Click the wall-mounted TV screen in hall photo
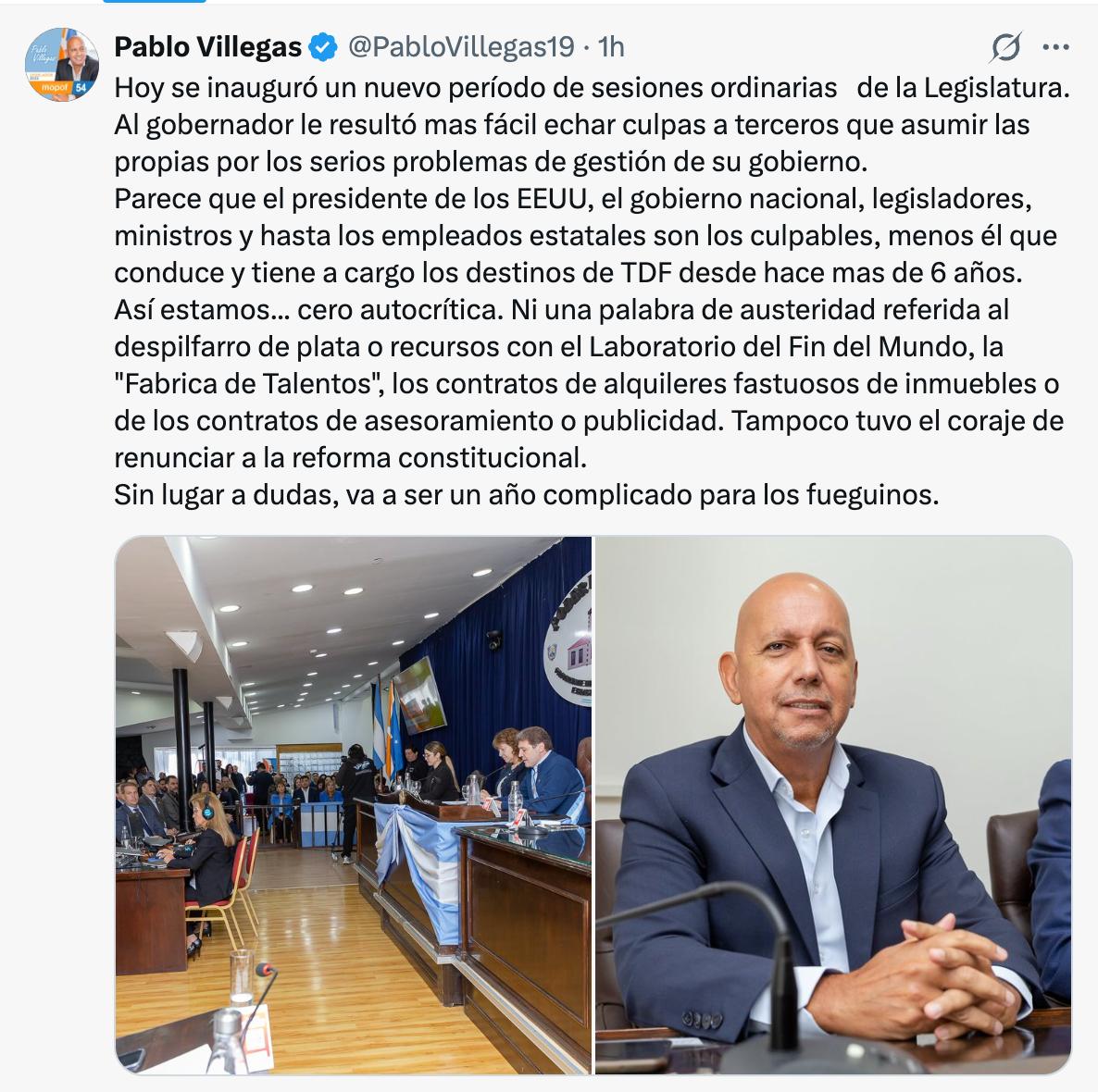 (418, 695)
